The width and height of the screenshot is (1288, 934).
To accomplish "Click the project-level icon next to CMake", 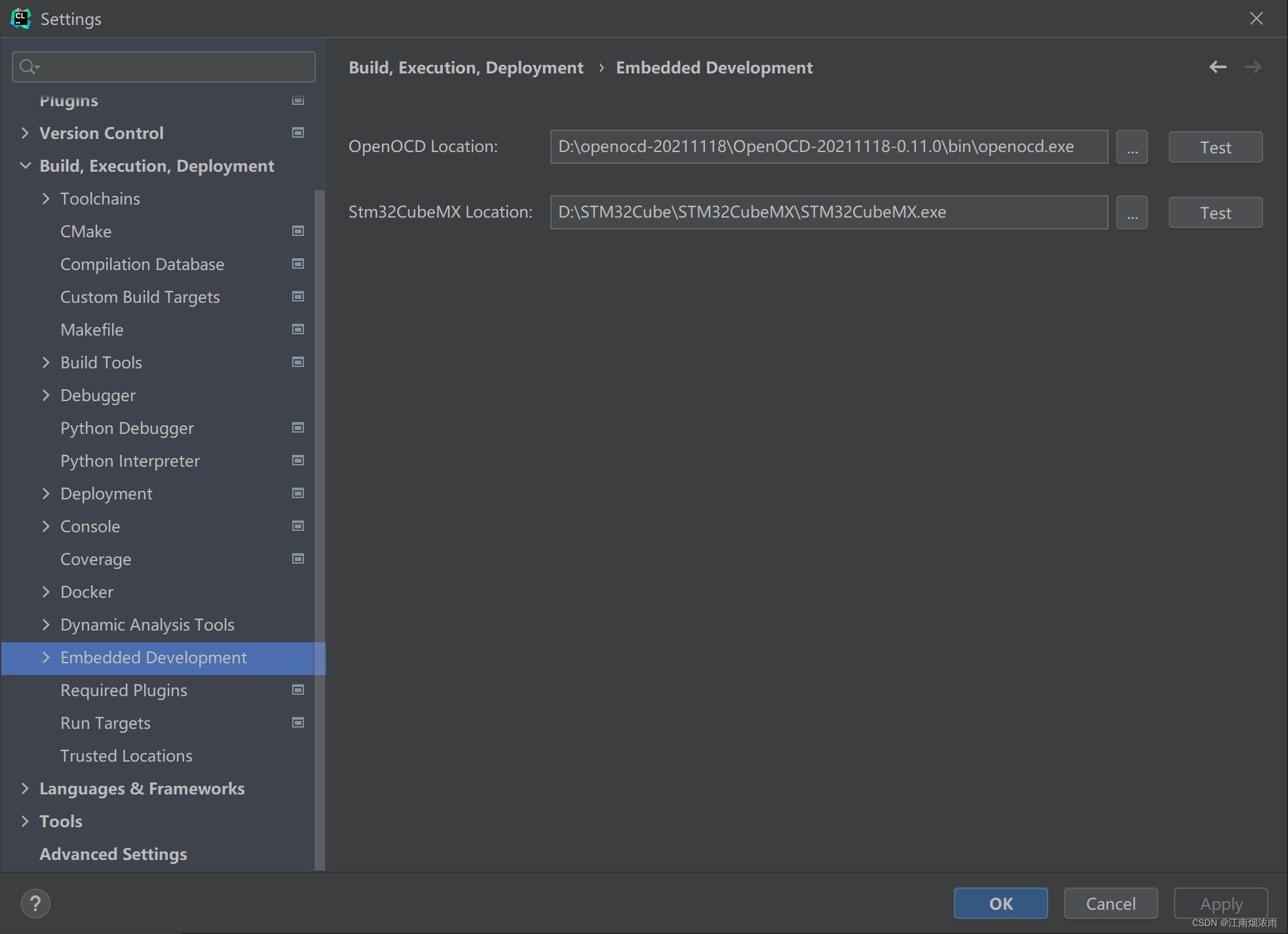I will pos(298,231).
